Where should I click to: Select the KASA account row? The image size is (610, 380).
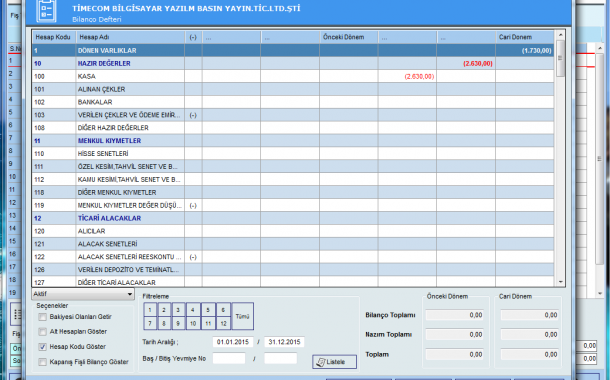coord(293,76)
